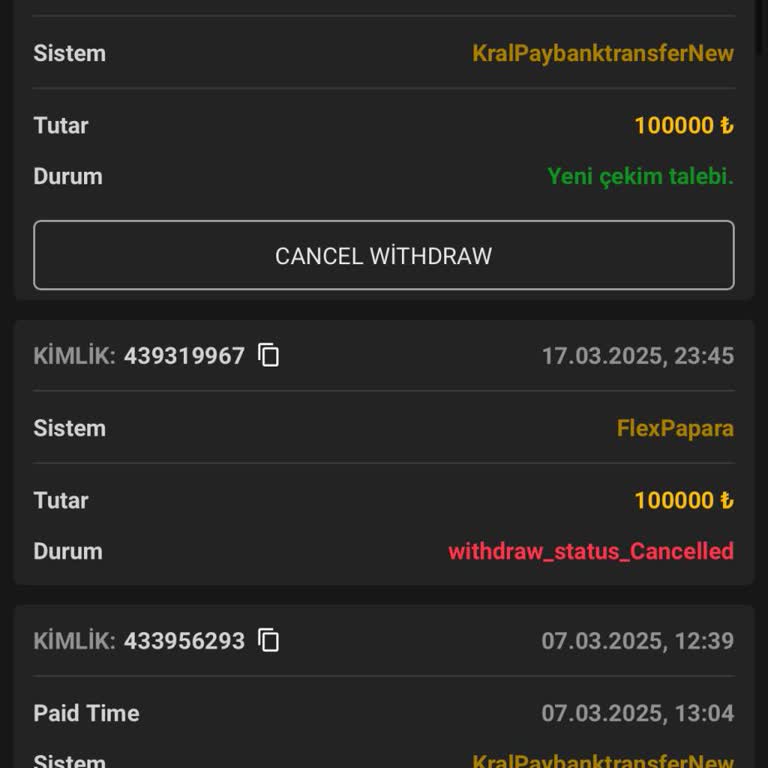This screenshot has width=768, height=768.
Task: Click the red withdraw_status_Cancelled status
Action: tap(590, 551)
